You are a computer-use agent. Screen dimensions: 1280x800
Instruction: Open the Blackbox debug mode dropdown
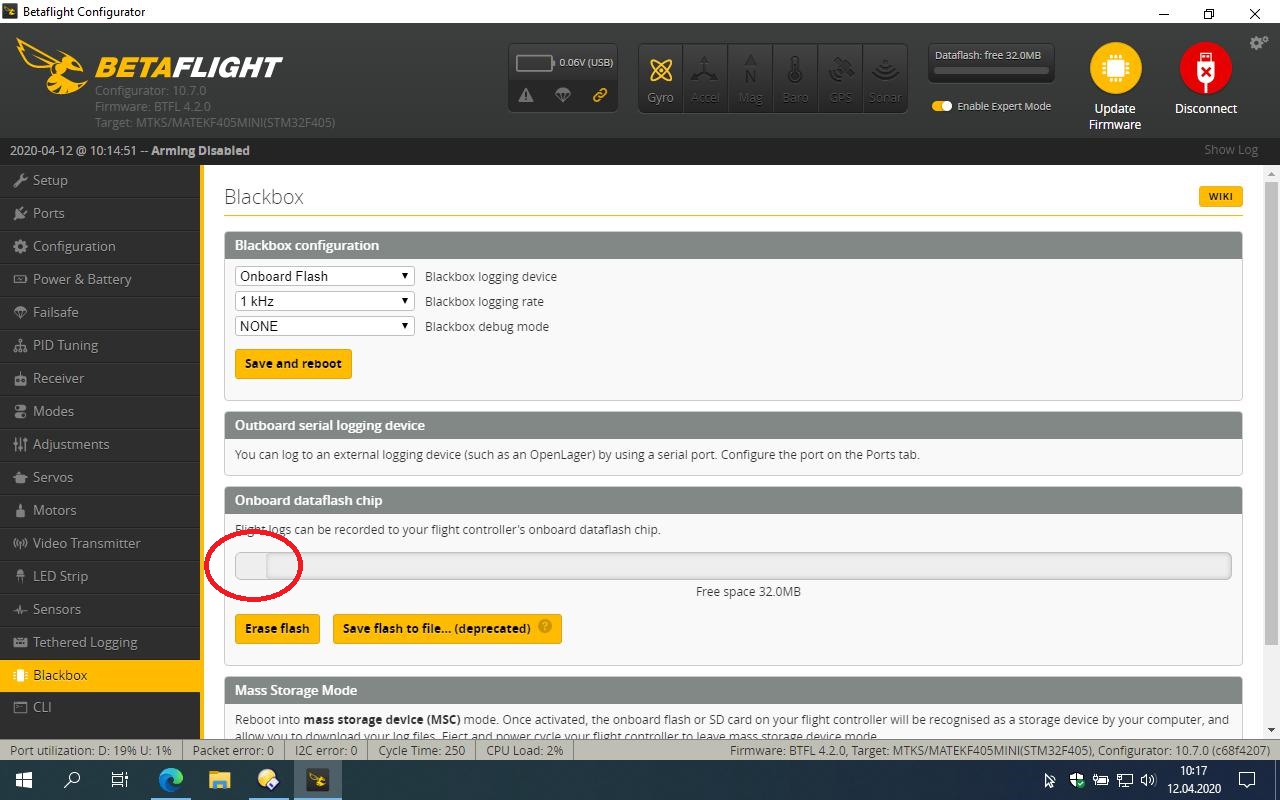tap(323, 325)
